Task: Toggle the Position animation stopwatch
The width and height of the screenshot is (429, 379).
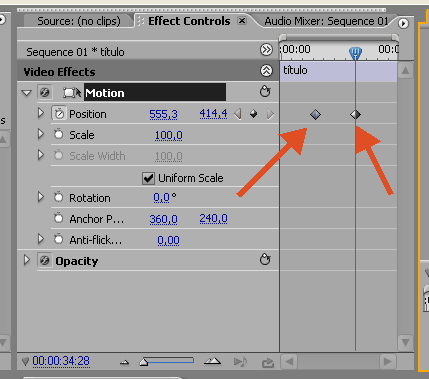Action: point(59,114)
